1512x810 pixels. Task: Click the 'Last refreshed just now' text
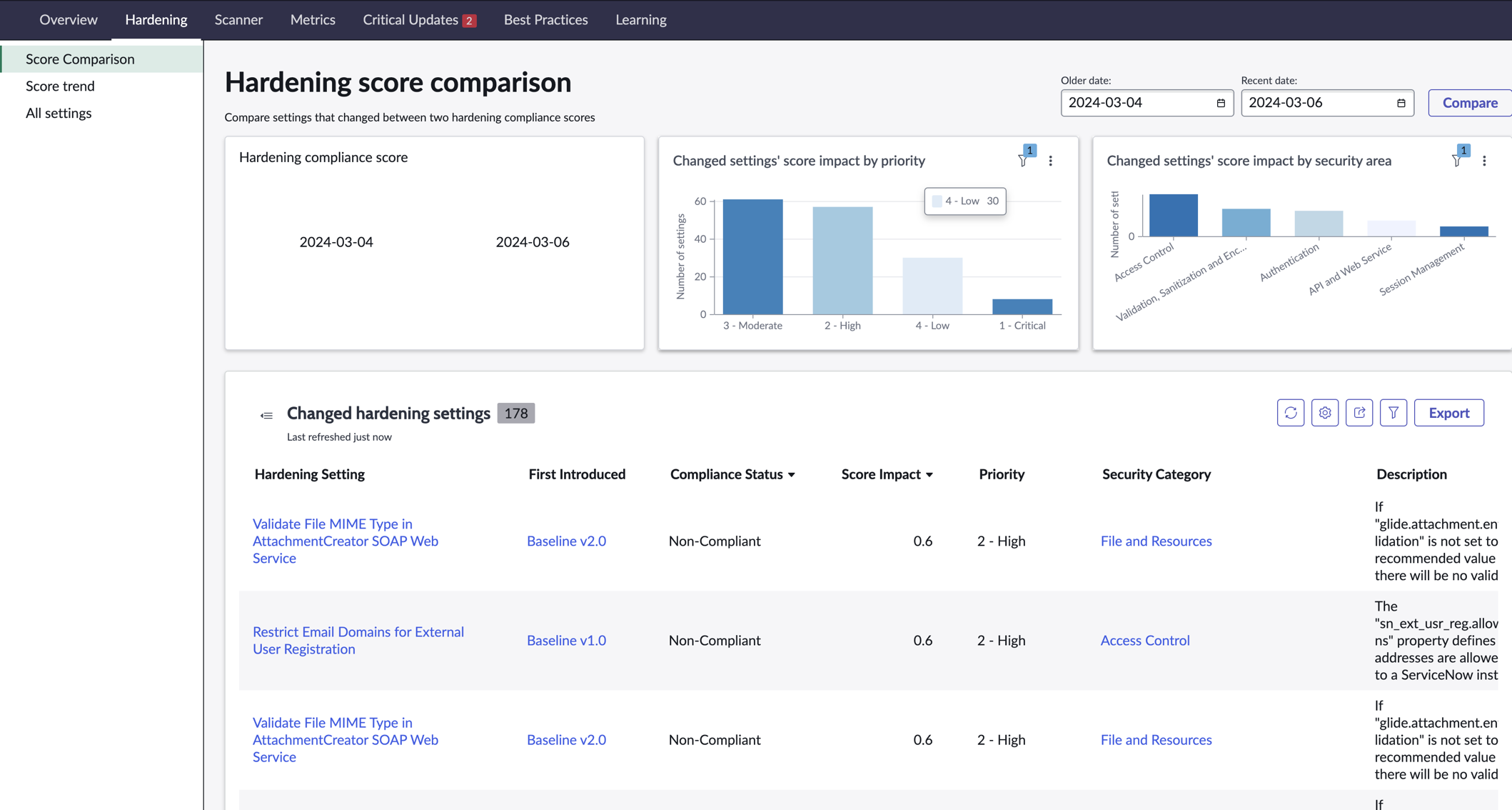339,437
